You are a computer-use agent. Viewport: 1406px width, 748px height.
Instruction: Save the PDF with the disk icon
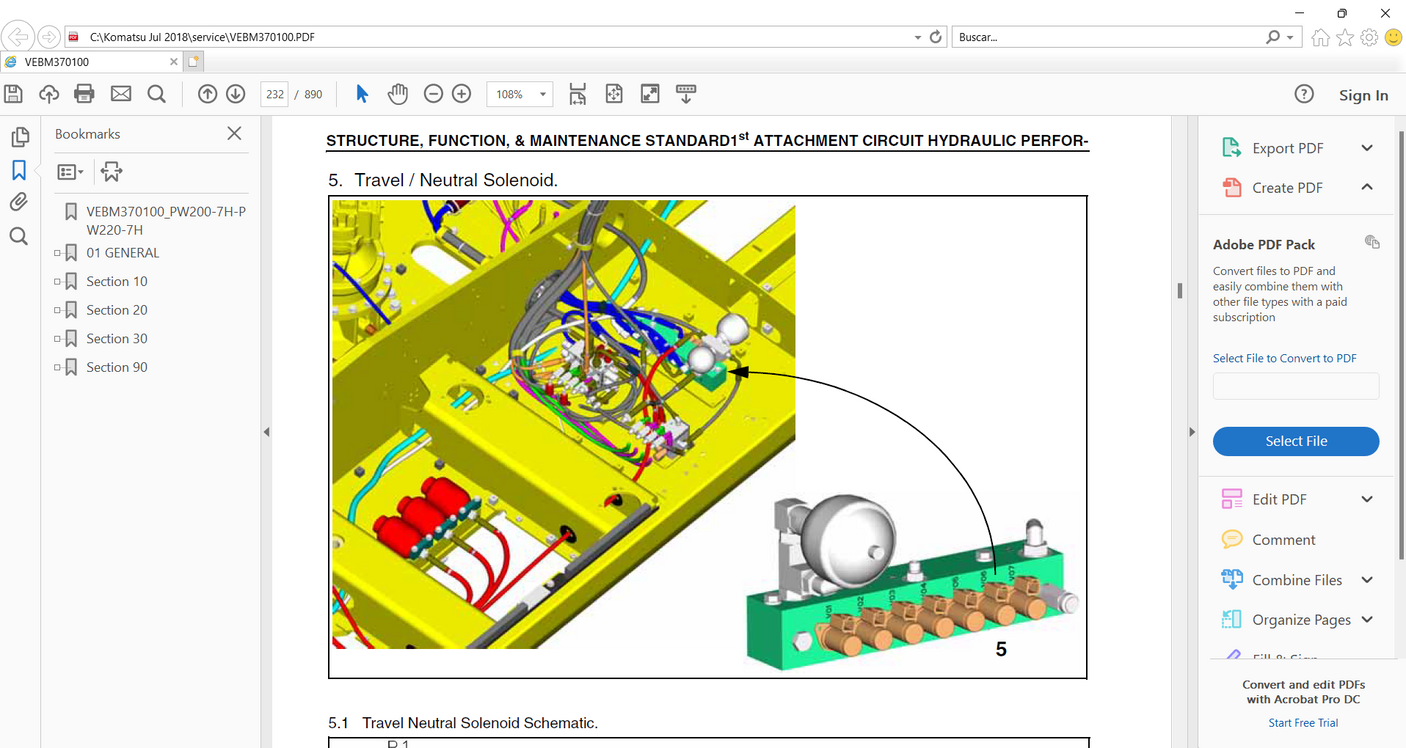click(x=12, y=93)
